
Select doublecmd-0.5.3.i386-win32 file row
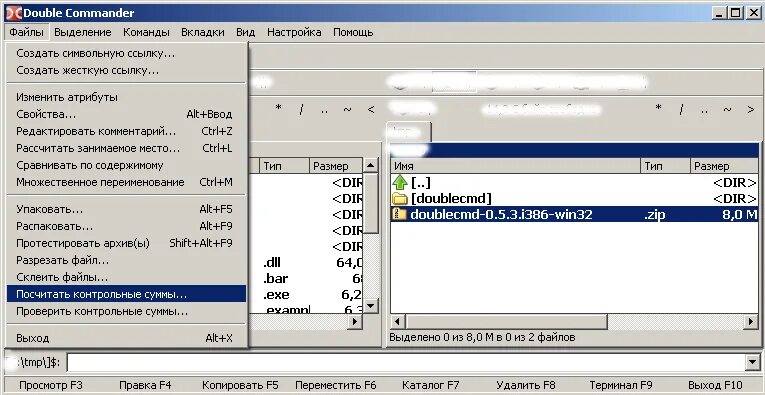tap(575, 215)
